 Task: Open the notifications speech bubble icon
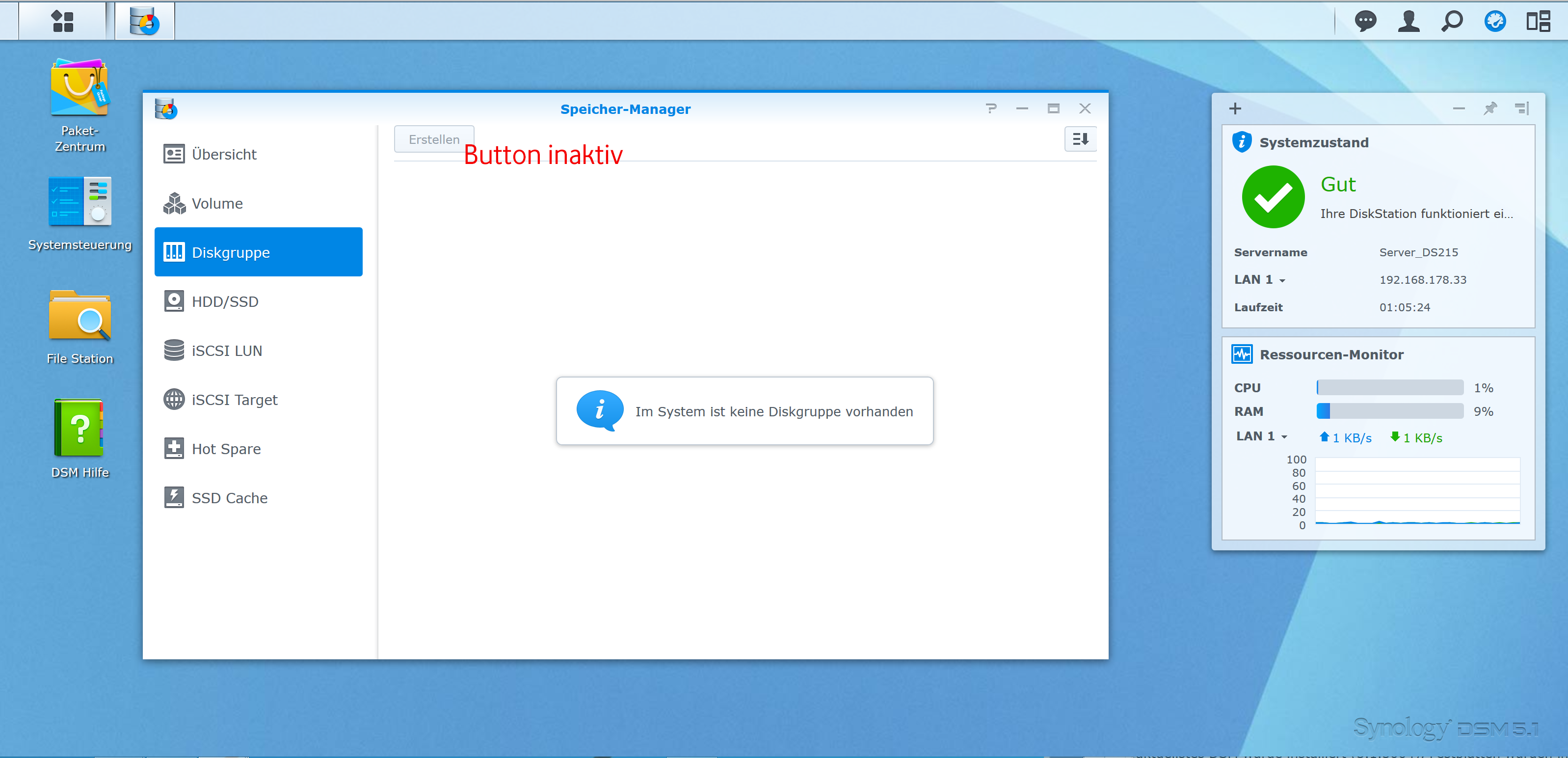[x=1365, y=21]
